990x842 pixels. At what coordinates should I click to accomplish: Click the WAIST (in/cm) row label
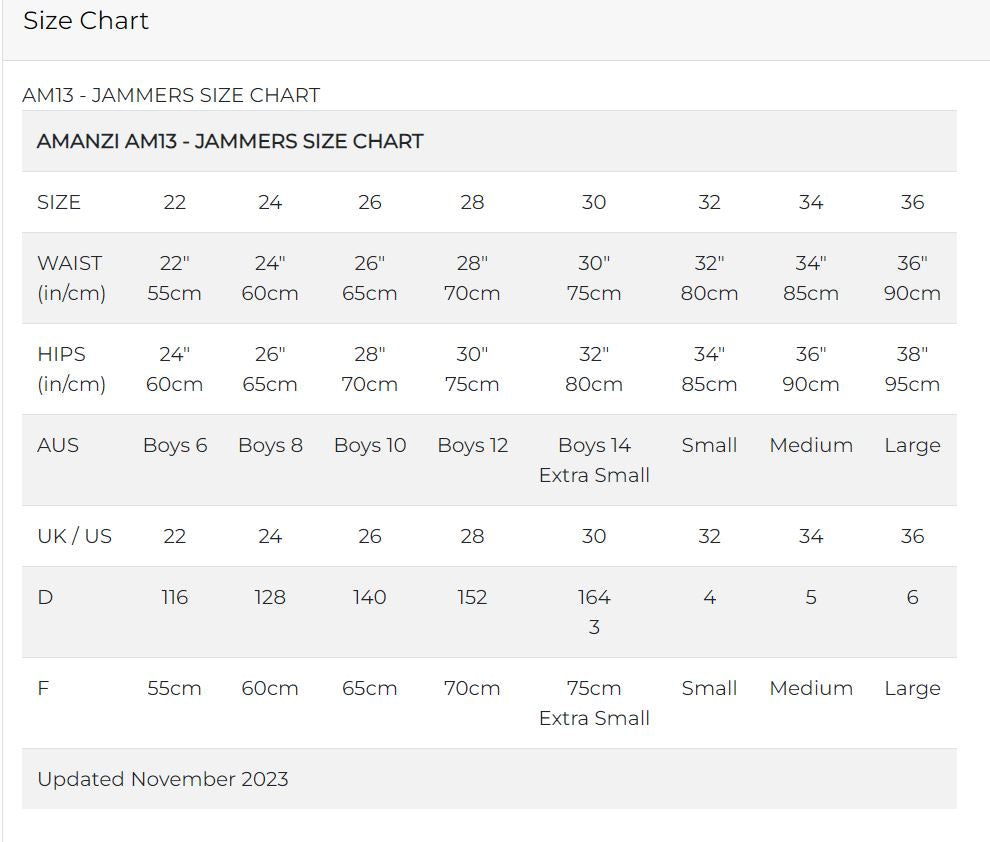pos(71,278)
